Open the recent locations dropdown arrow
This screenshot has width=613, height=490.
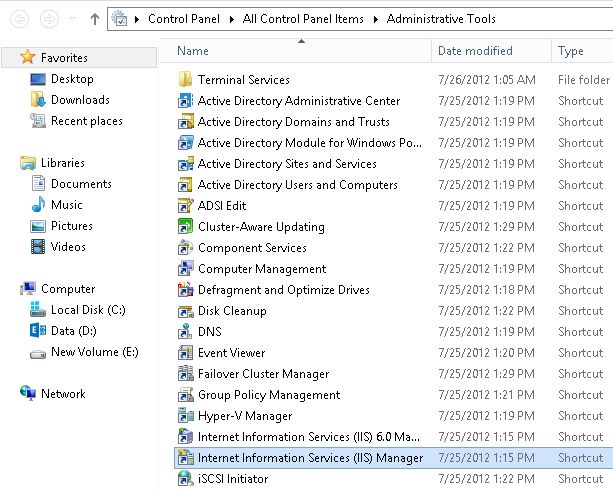click(72, 19)
